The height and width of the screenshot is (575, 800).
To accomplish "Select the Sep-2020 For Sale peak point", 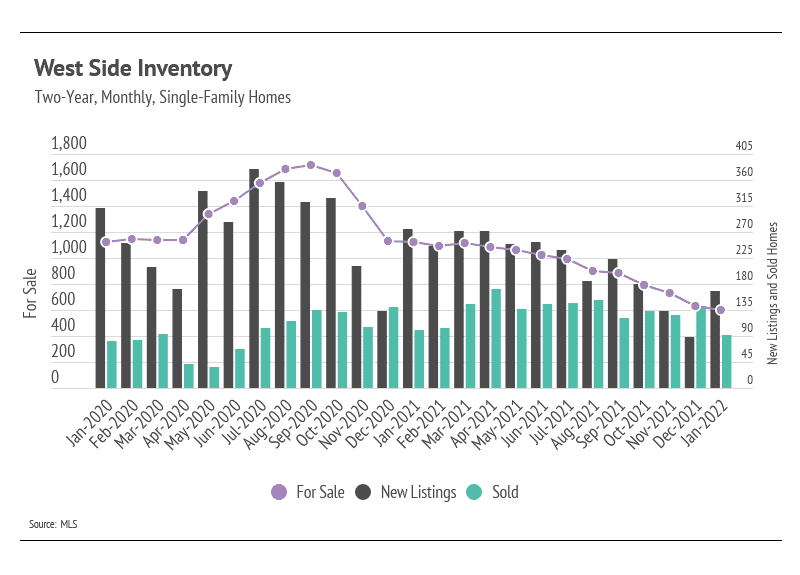I will (311, 165).
